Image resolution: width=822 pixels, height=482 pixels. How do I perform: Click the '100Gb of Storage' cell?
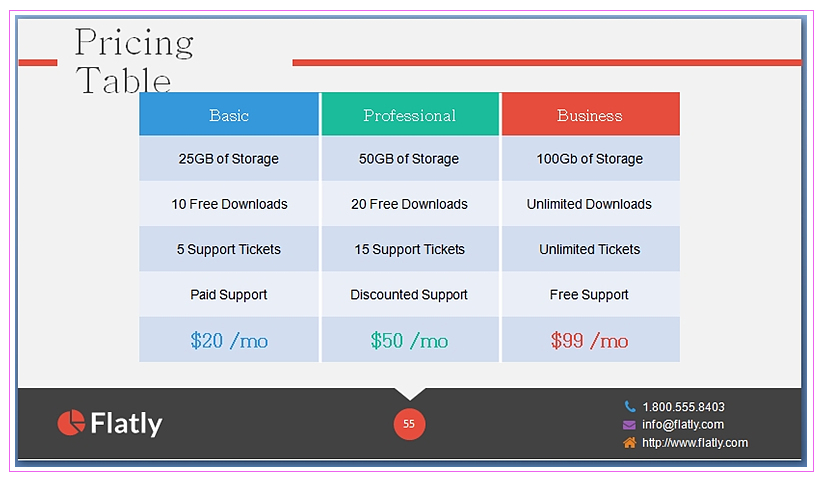(591, 158)
